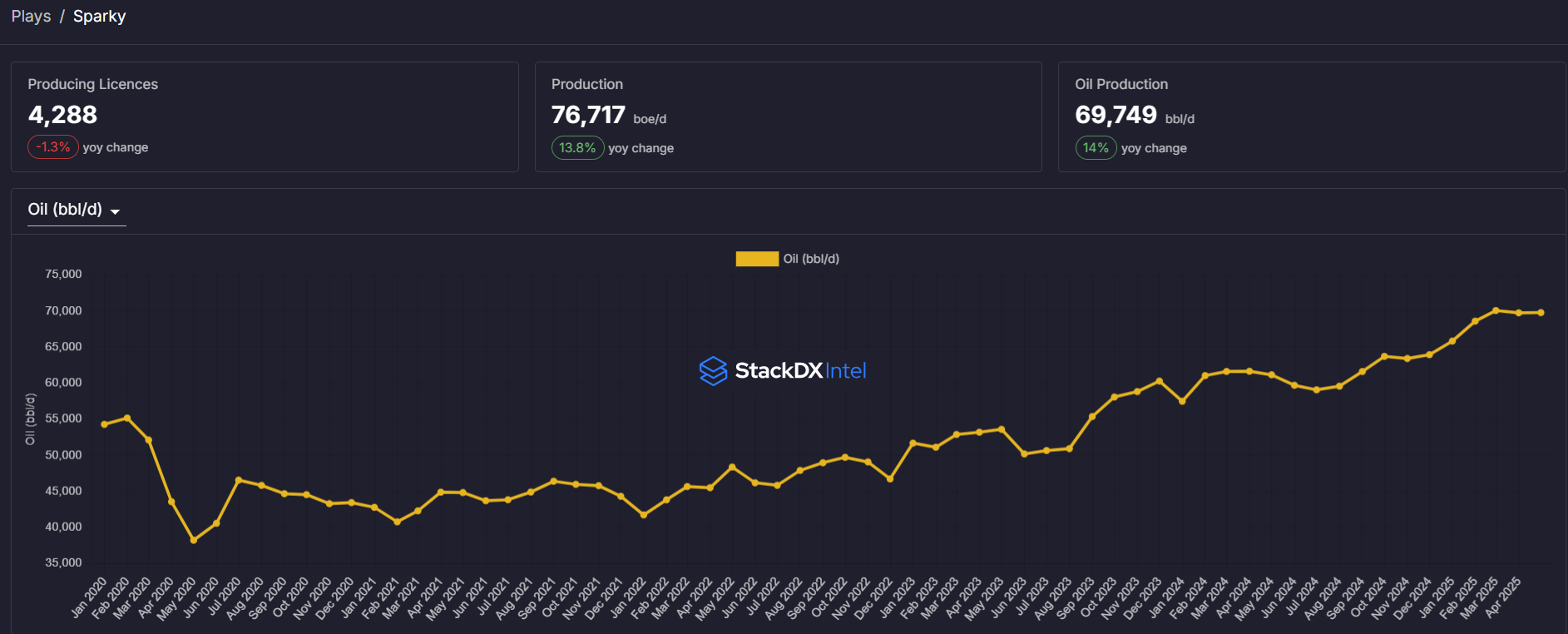This screenshot has height=634, width=1568.
Task: Select the Production boe/d card
Action: point(788,116)
